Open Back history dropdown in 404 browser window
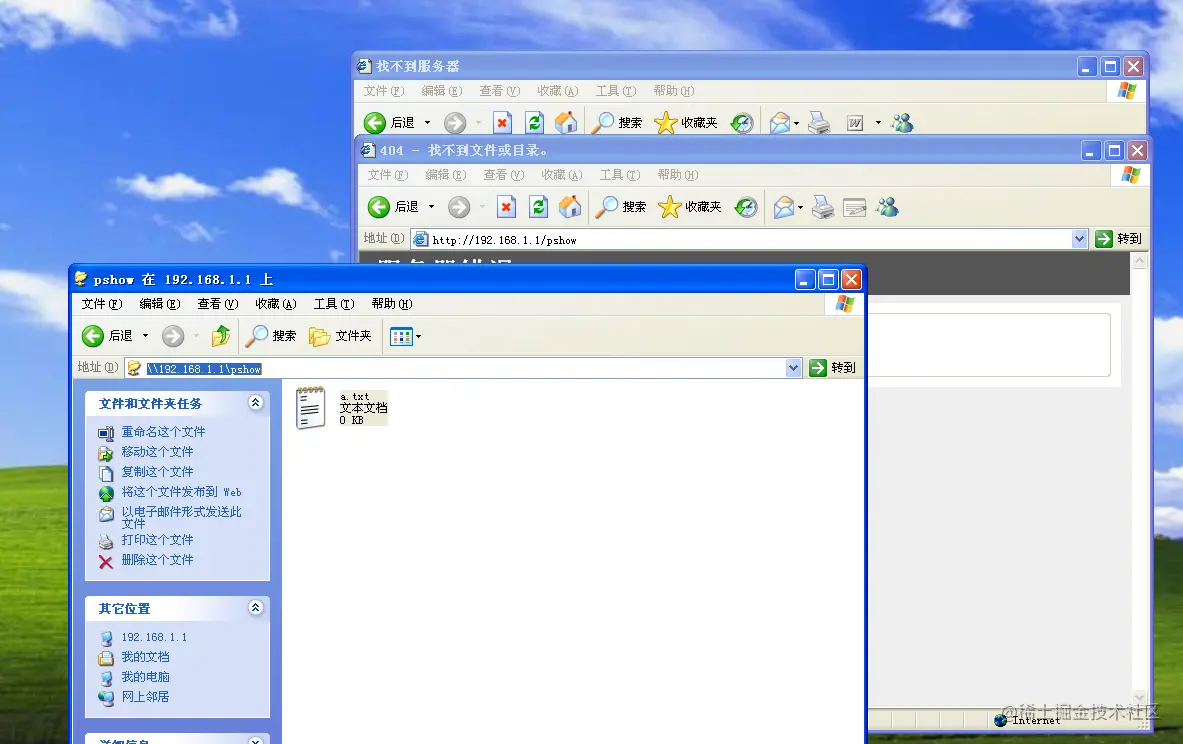This screenshot has width=1183, height=744. (432, 207)
